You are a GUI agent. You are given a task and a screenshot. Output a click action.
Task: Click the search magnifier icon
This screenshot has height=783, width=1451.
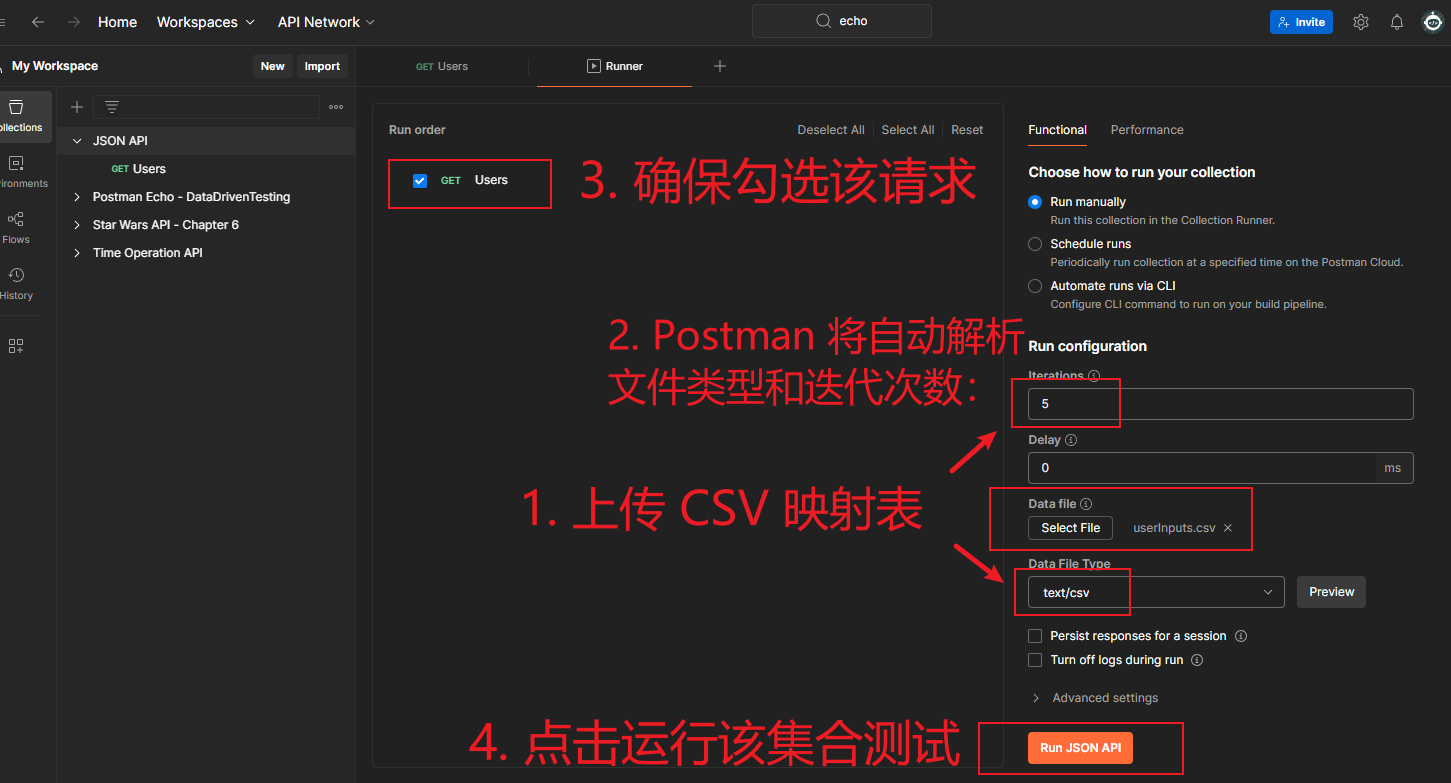[x=823, y=21]
